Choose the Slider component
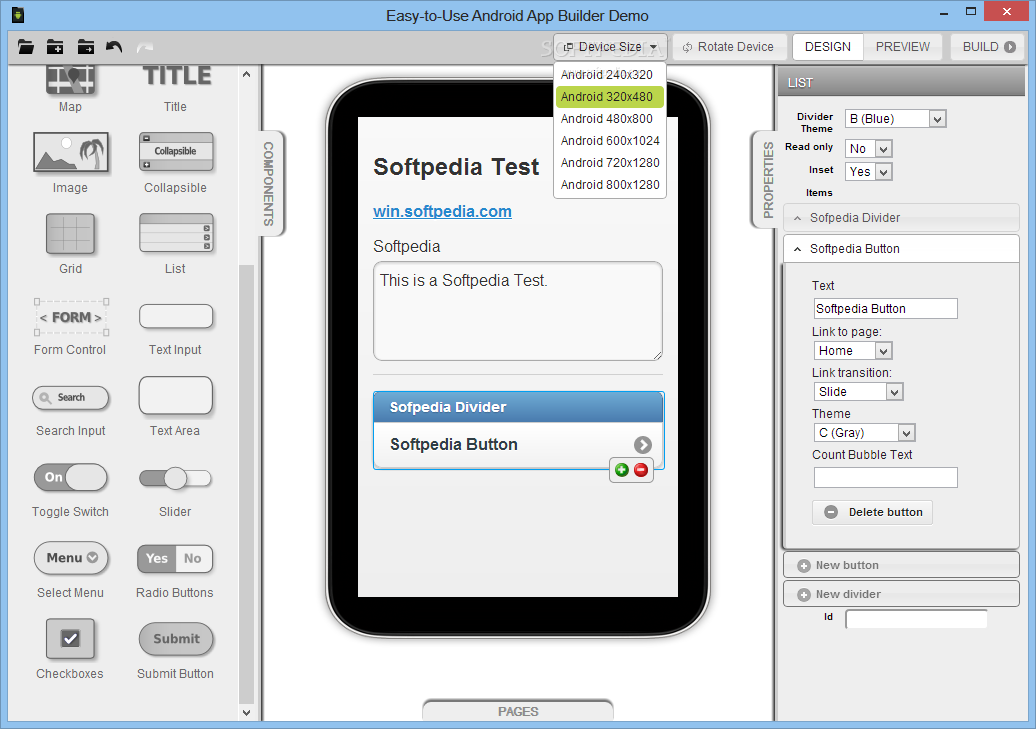Image resolution: width=1036 pixels, height=729 pixels. 175,478
